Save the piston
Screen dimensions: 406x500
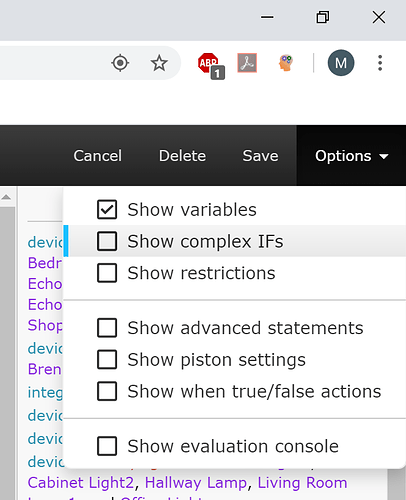click(260, 156)
